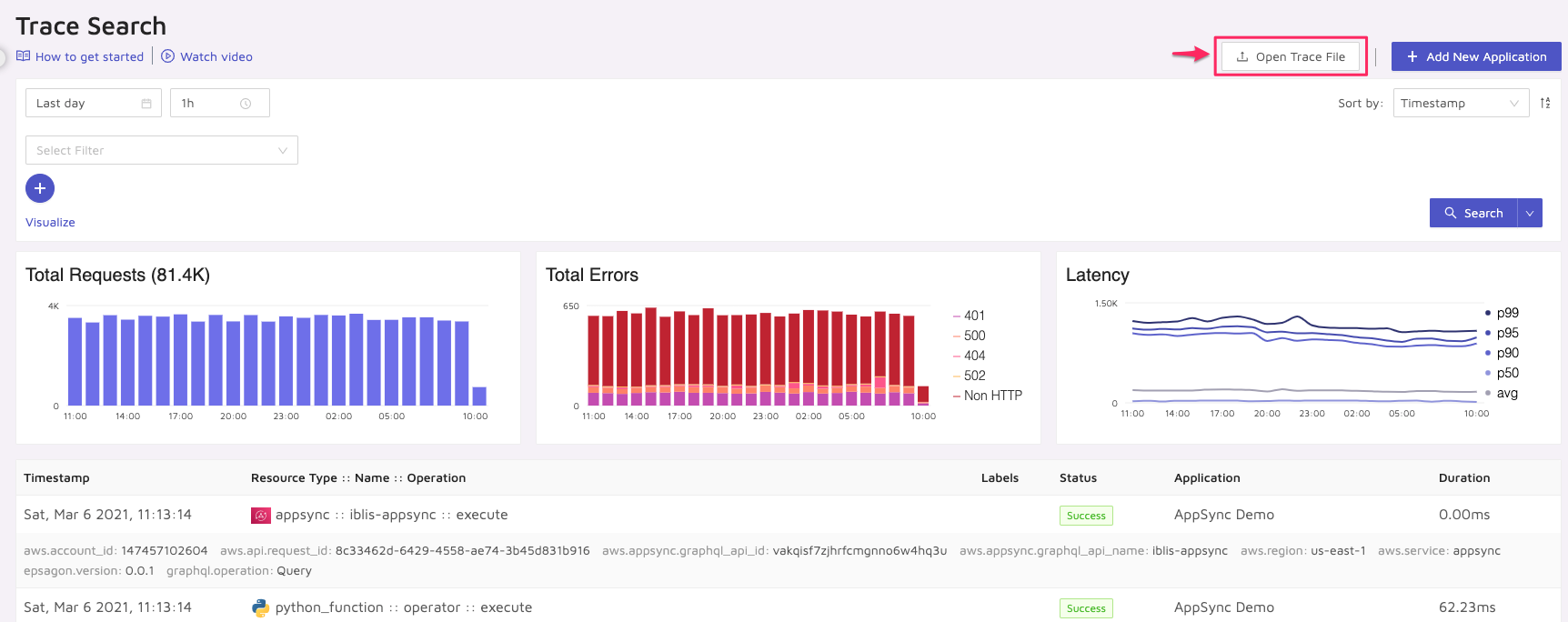1568x622 pixels.
Task: Click the sort direction icon
Action: point(1545,103)
